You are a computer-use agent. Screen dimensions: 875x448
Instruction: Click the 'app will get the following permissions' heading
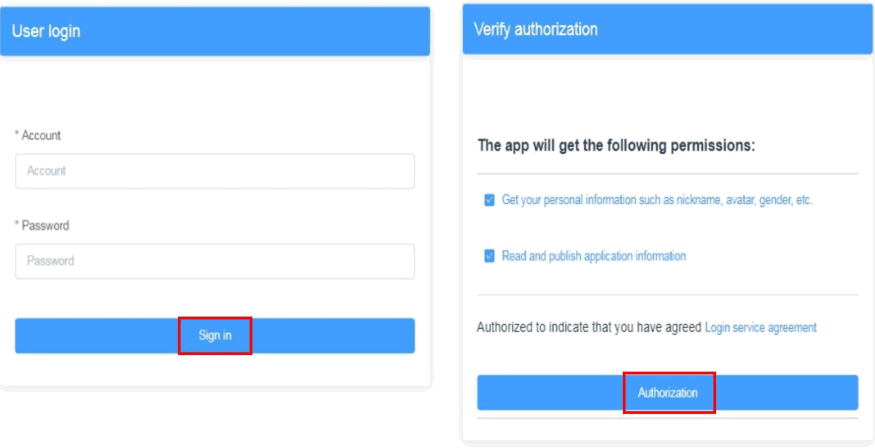616,146
